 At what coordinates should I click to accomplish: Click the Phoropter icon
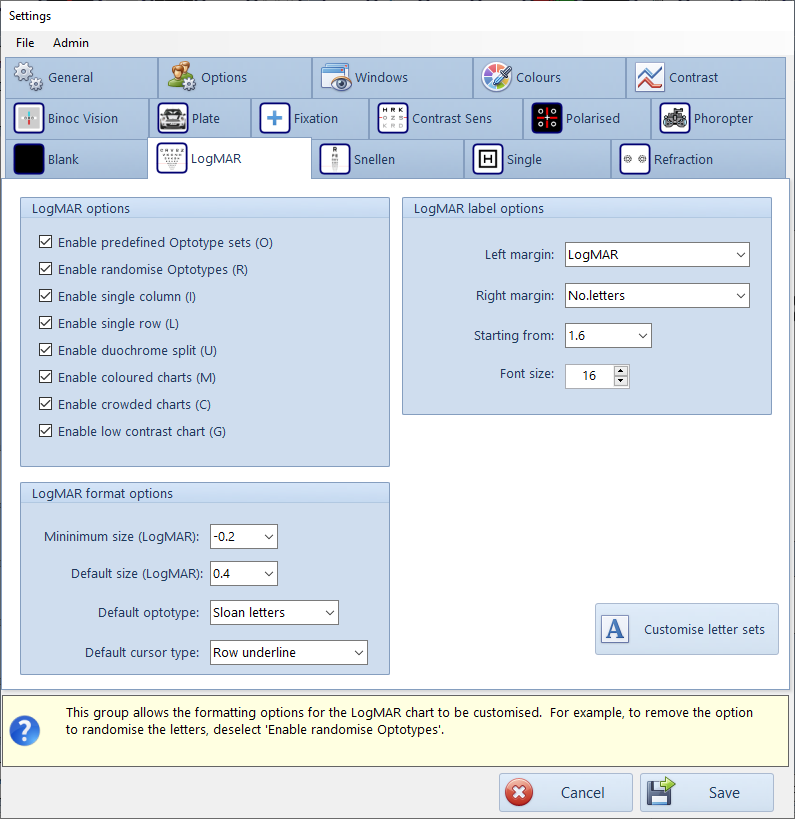(x=675, y=118)
